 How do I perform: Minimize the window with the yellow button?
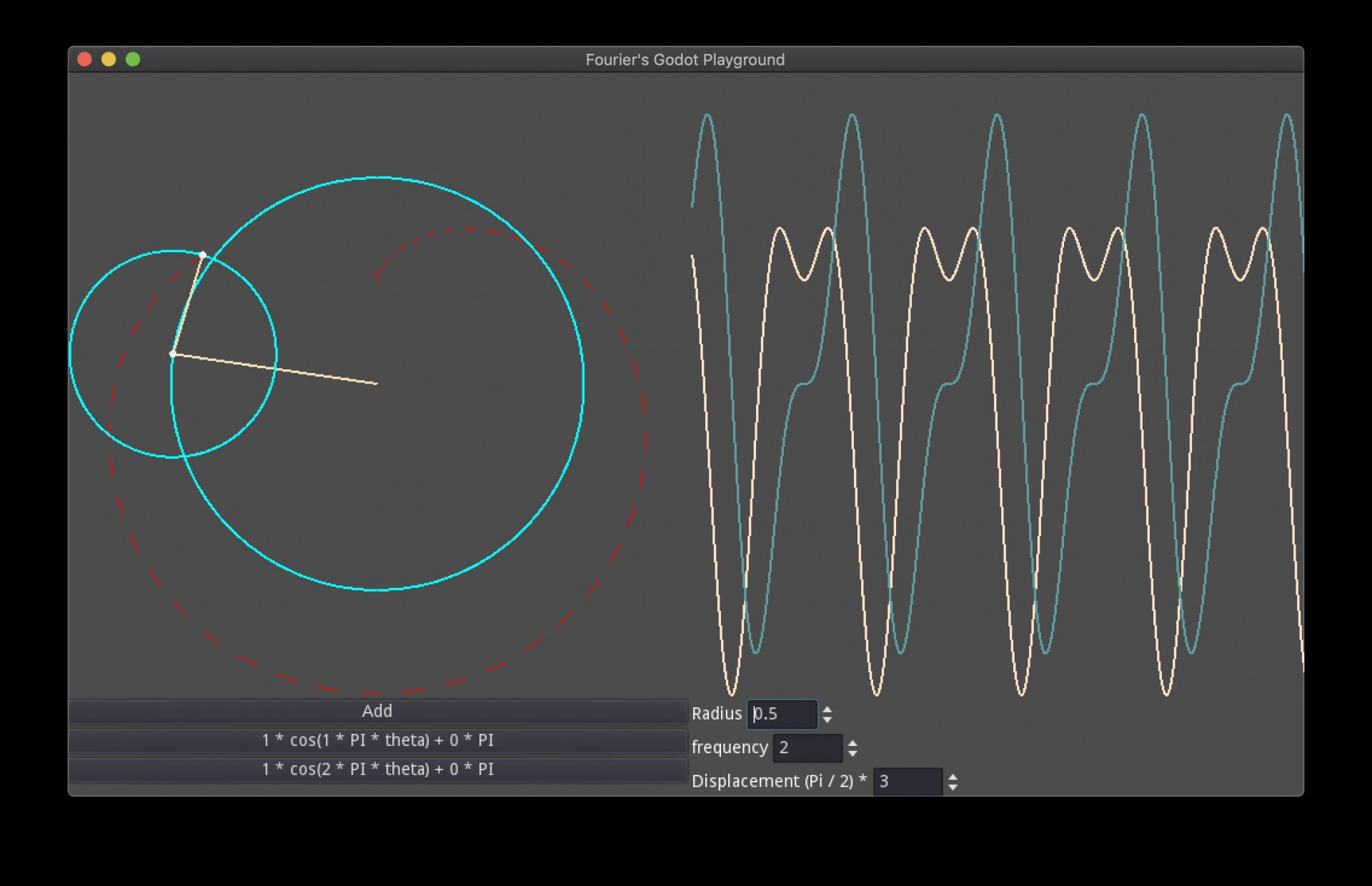pyautogui.click(x=109, y=59)
